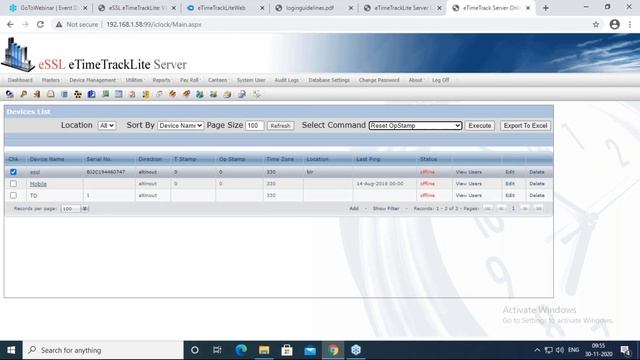The image size is (640, 360).
Task: Click the yellow folder toolbar icon
Action: pos(146,94)
